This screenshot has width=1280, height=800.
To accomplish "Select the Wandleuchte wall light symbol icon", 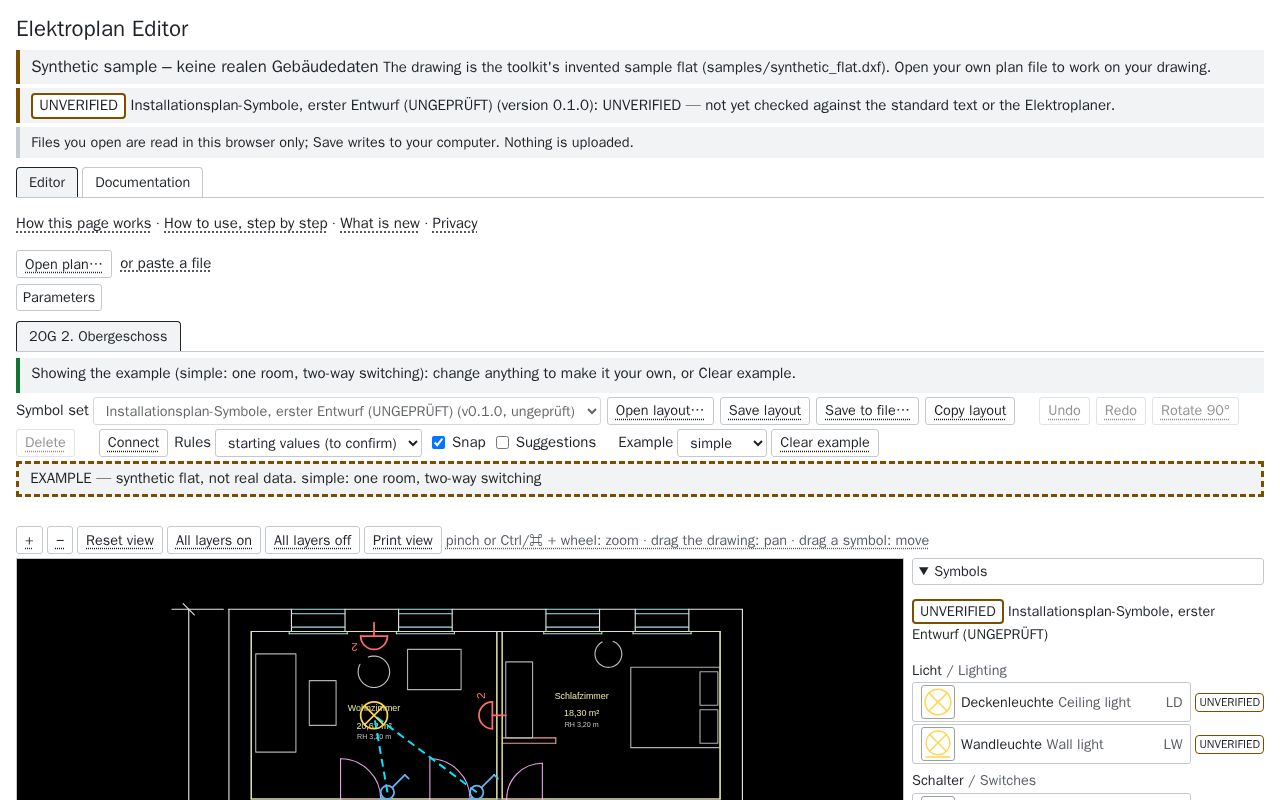I will click(938, 744).
